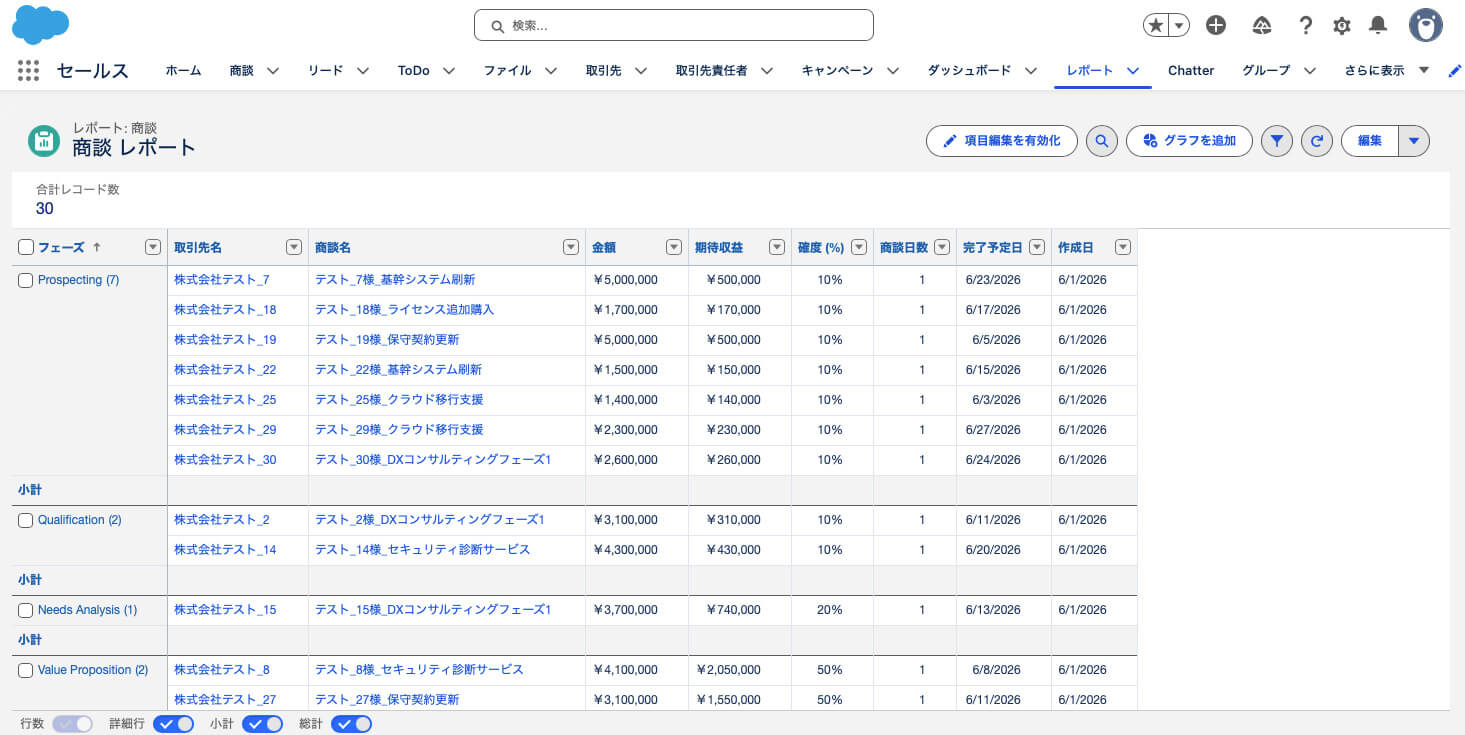1465x735 pixels.
Task: Open the App Launcher grid icon
Action: click(28, 70)
